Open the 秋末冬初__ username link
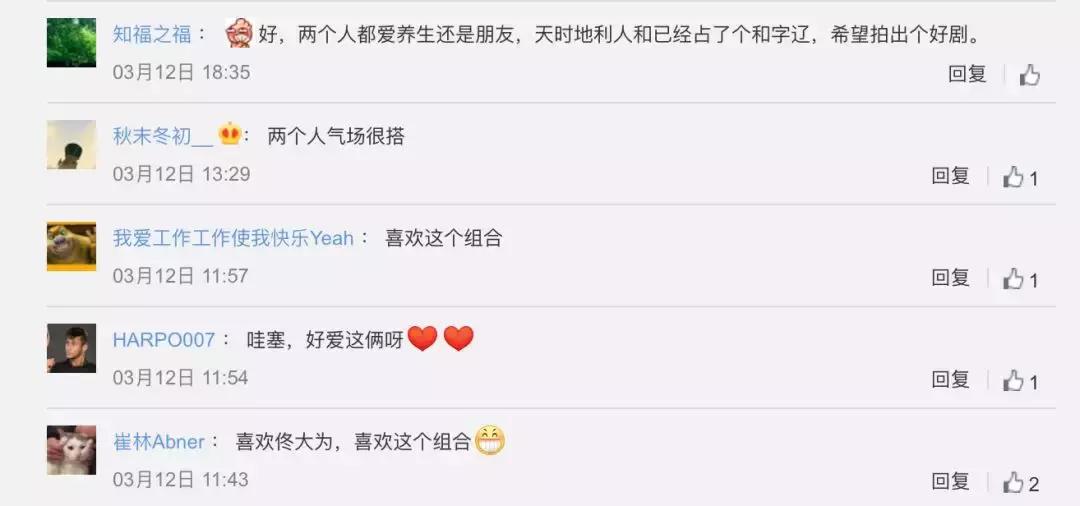Viewport: 1080px width, 506px height. point(163,136)
